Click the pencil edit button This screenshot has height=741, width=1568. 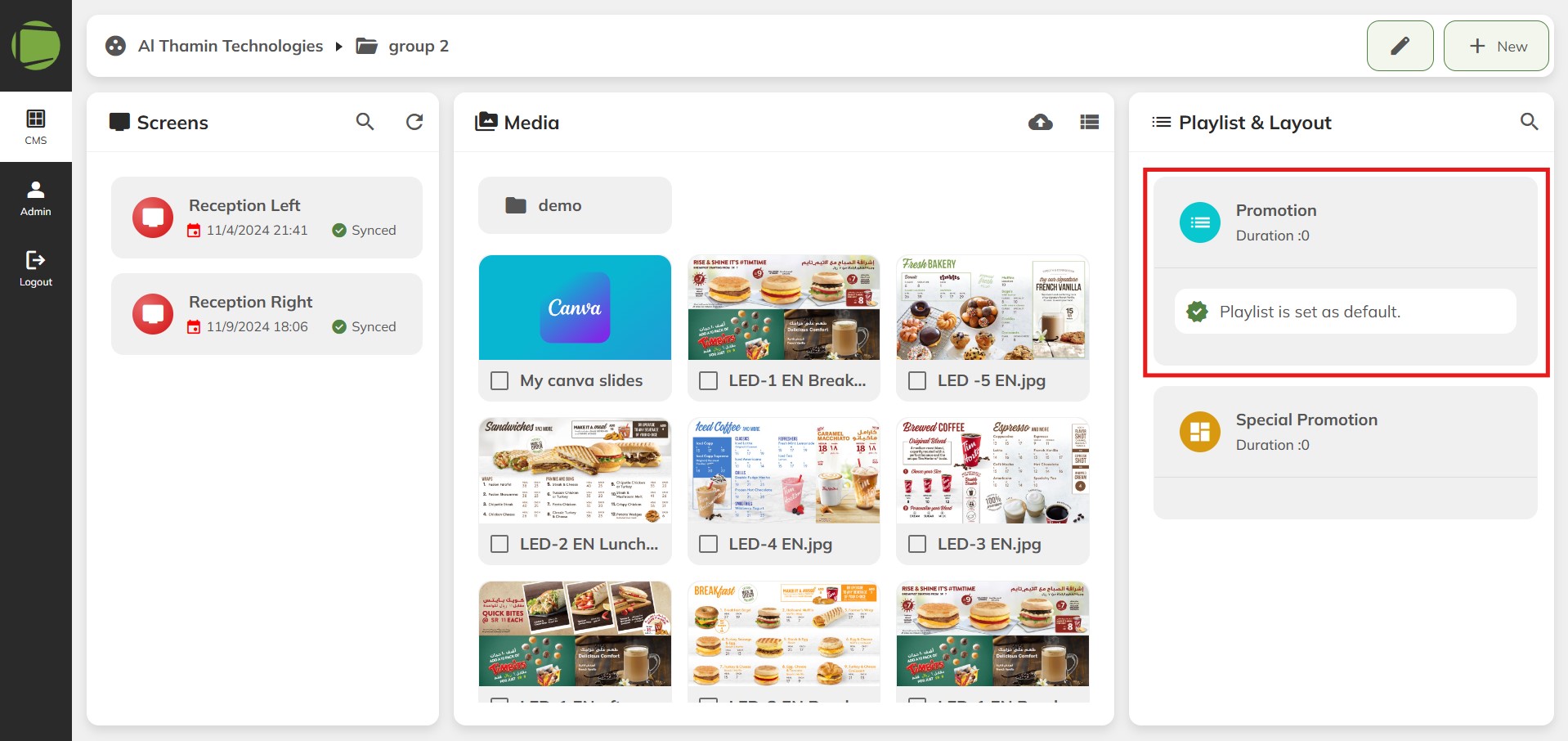point(1400,46)
